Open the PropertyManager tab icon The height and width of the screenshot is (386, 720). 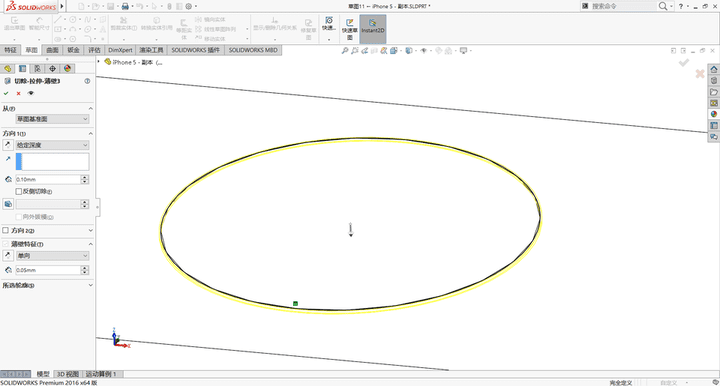22,68
